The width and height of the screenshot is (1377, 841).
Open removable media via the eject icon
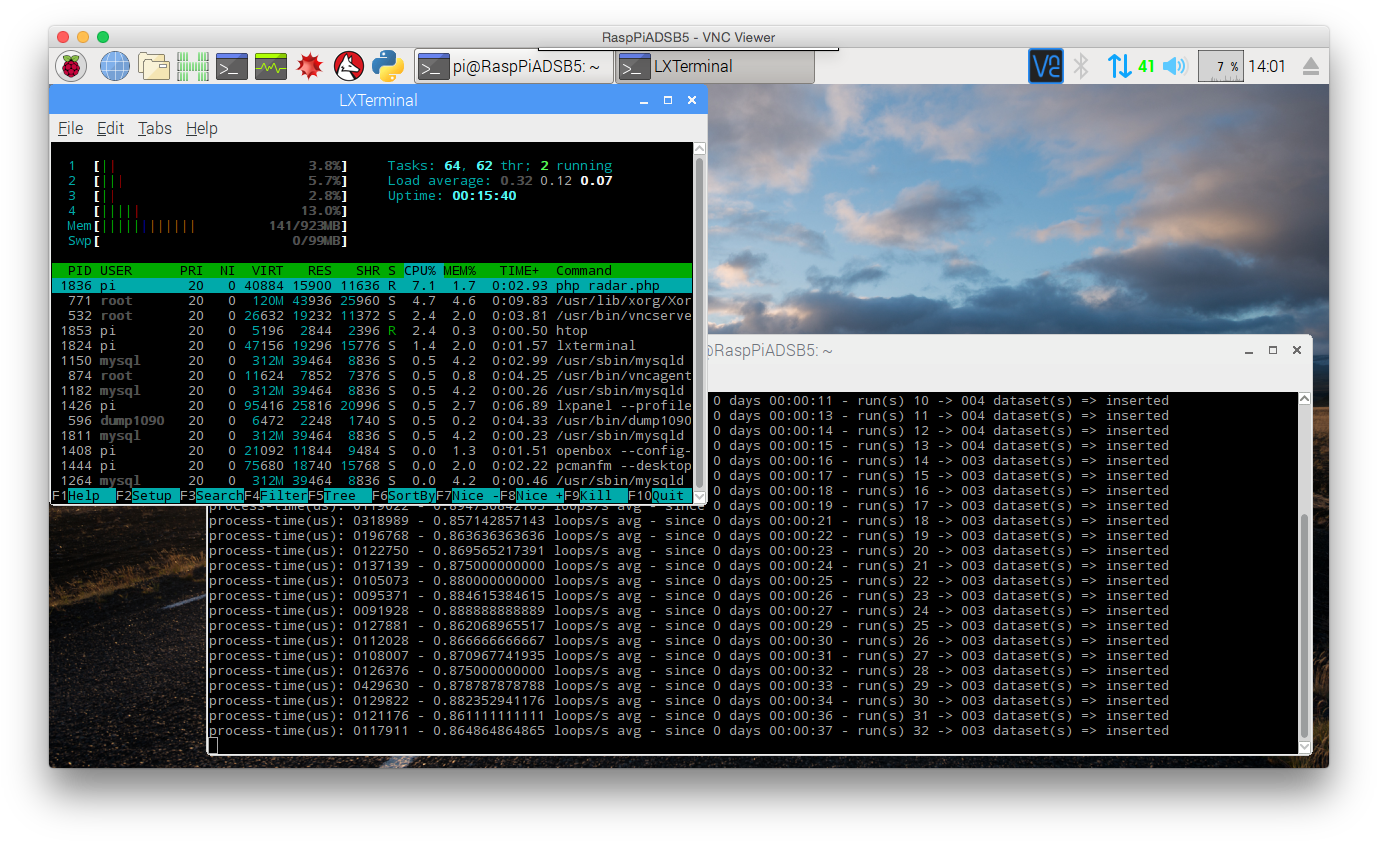(1310, 65)
